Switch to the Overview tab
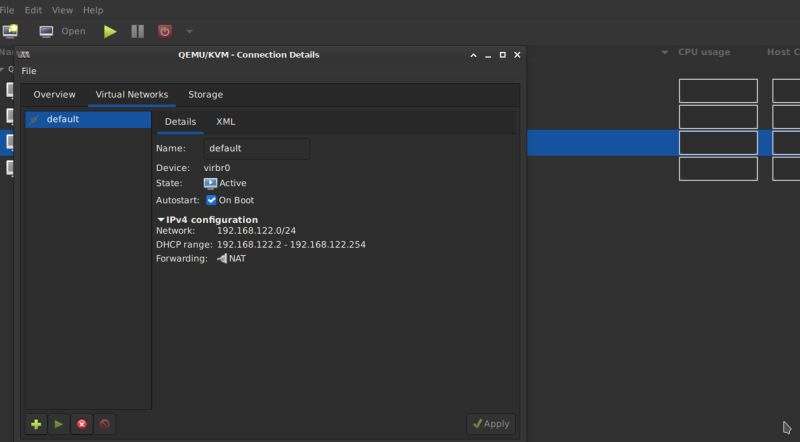The width and height of the screenshot is (800, 442). click(55, 94)
